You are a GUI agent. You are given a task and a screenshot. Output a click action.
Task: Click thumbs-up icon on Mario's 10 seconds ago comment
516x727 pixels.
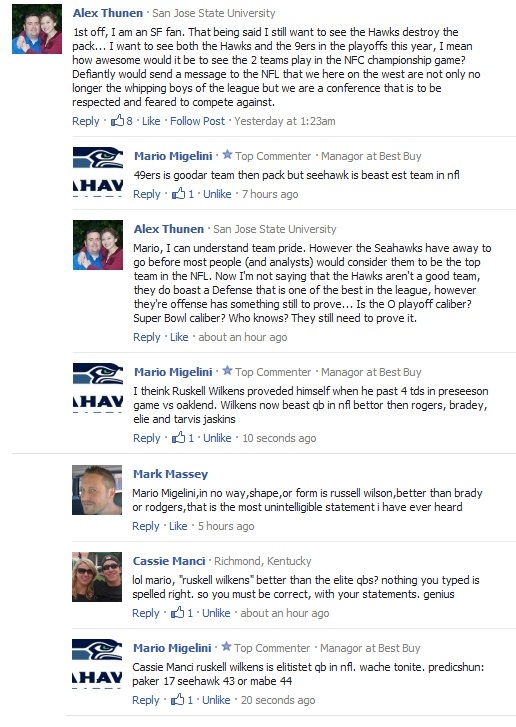(178, 438)
